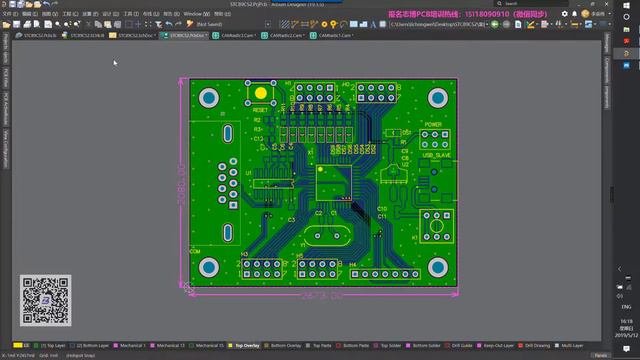Toggle the Top Layer color box
Screen dimensions: 640x360
pos(36,346)
